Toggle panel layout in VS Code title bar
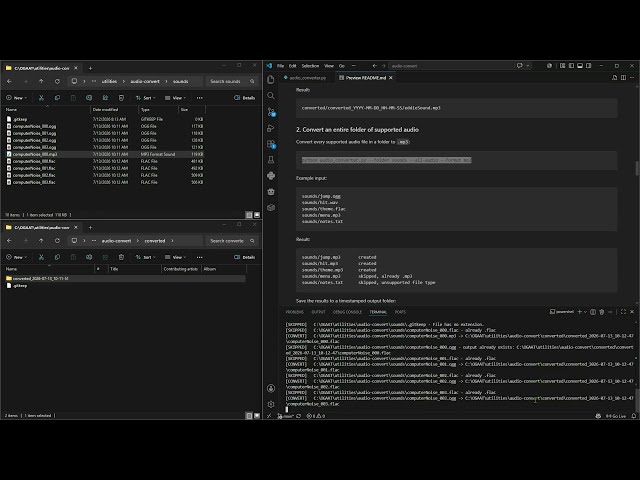Viewport: 640px width, 480px height. pyautogui.click(x=580, y=66)
